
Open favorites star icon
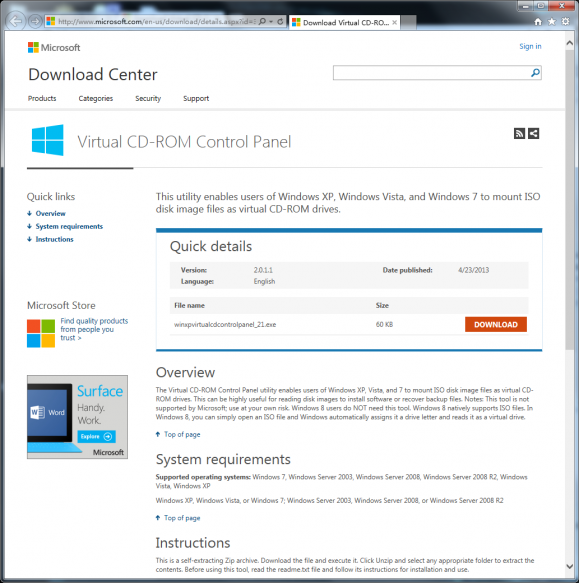(552, 22)
